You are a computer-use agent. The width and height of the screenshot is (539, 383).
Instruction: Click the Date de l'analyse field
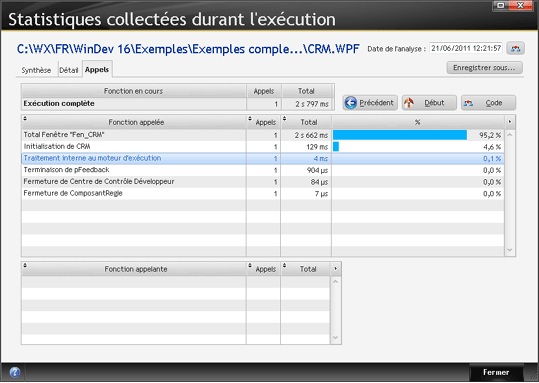(466, 48)
